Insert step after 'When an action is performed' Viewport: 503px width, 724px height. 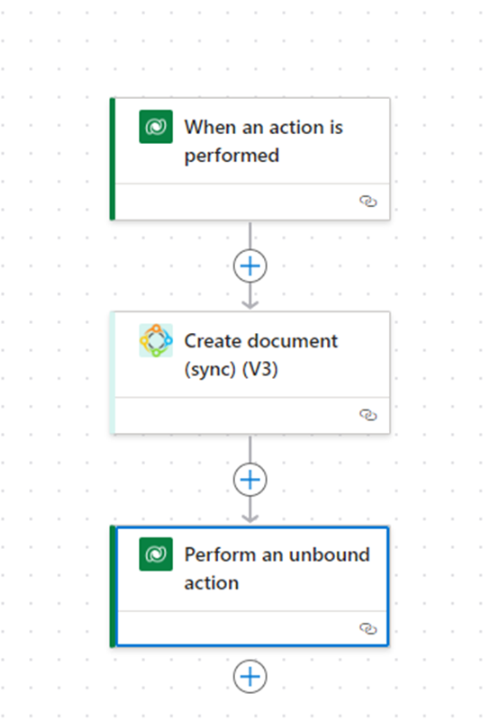(x=250, y=266)
